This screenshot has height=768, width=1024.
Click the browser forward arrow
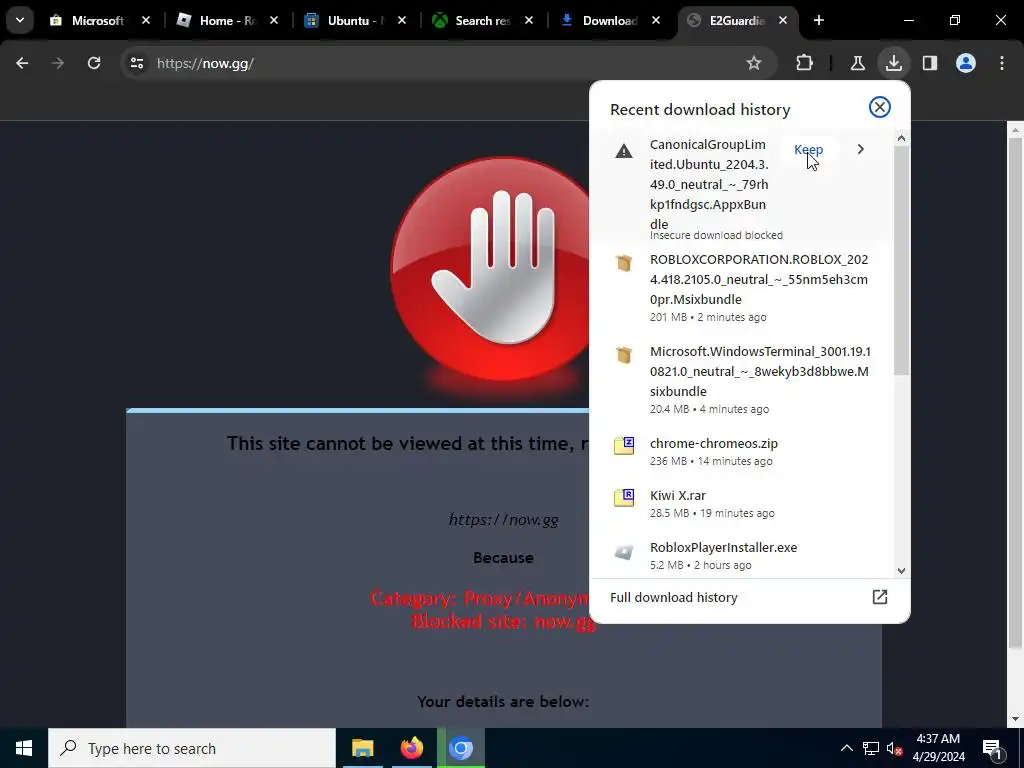tap(58, 63)
